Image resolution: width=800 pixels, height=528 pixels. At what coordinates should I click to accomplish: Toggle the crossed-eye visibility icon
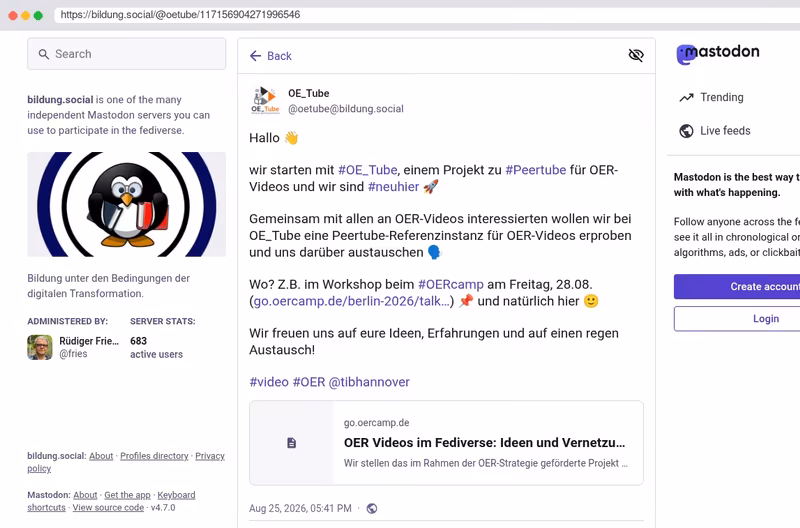coord(636,55)
